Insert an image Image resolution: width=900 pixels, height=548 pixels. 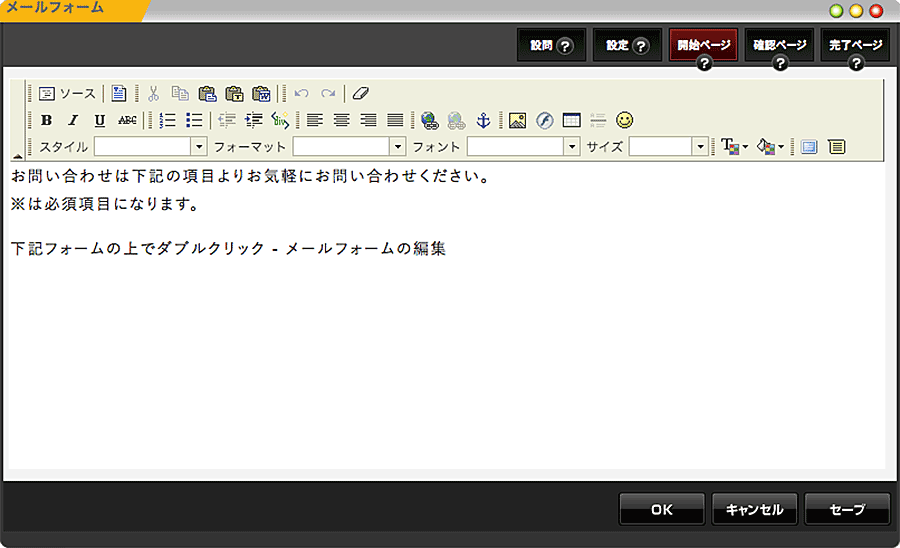click(x=517, y=120)
